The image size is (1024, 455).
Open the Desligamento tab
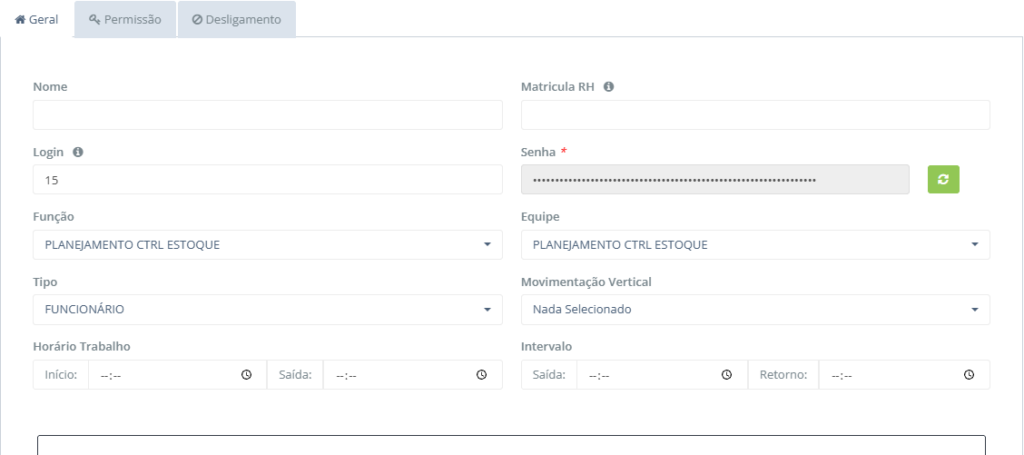click(236, 19)
